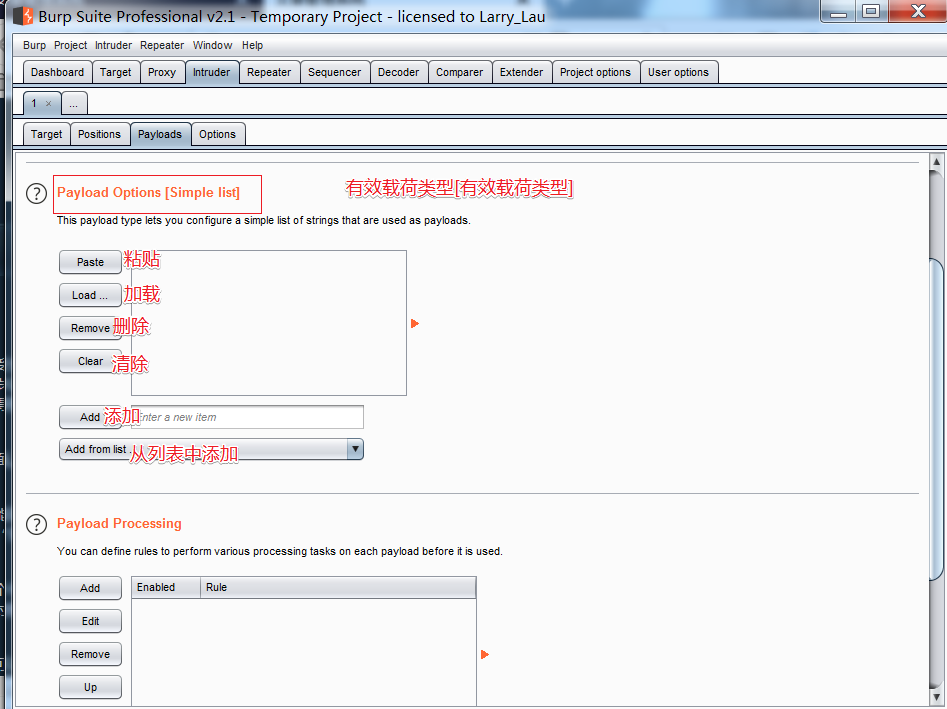The height and width of the screenshot is (709, 947).
Task: Expand the Add from list dropdown arrow
Action: [x=355, y=449]
